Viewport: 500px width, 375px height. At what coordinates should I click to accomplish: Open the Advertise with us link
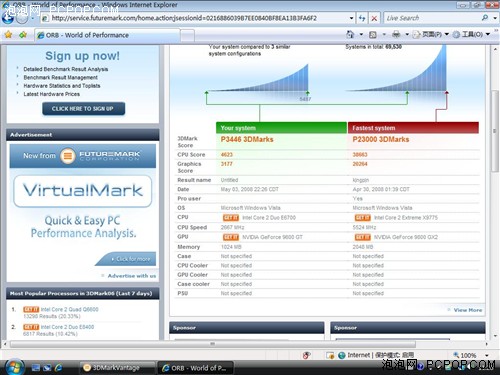pyautogui.click(x=132, y=276)
